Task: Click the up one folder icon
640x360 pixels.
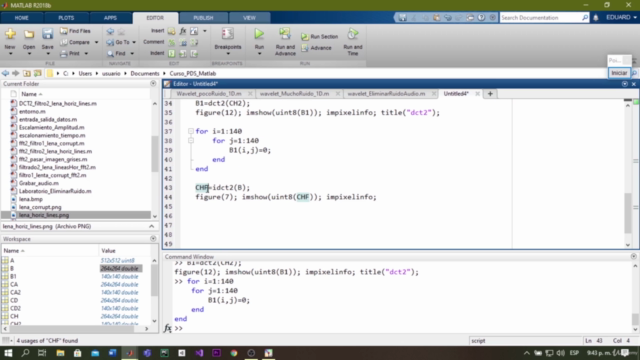Action: pos(27,73)
